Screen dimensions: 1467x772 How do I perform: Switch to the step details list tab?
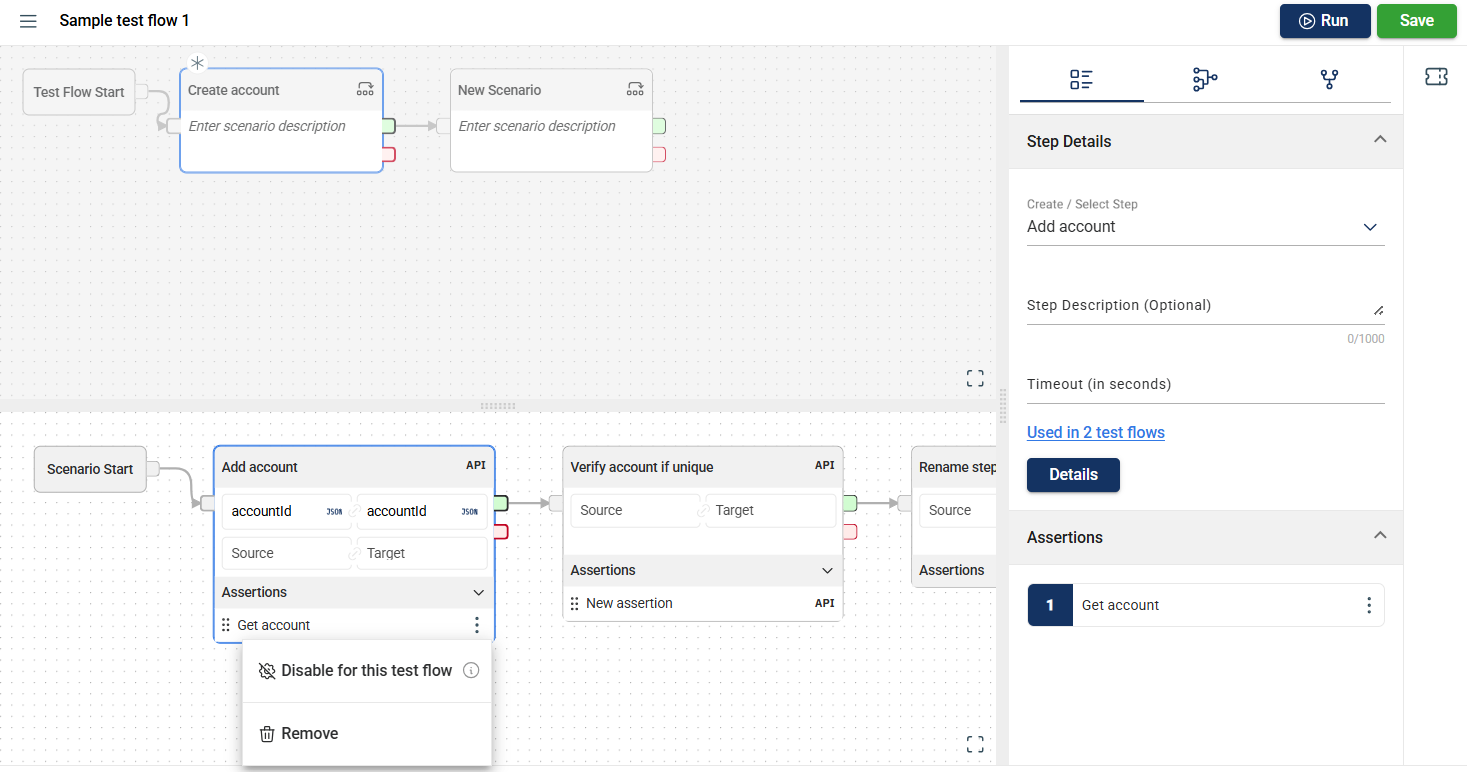[1081, 80]
